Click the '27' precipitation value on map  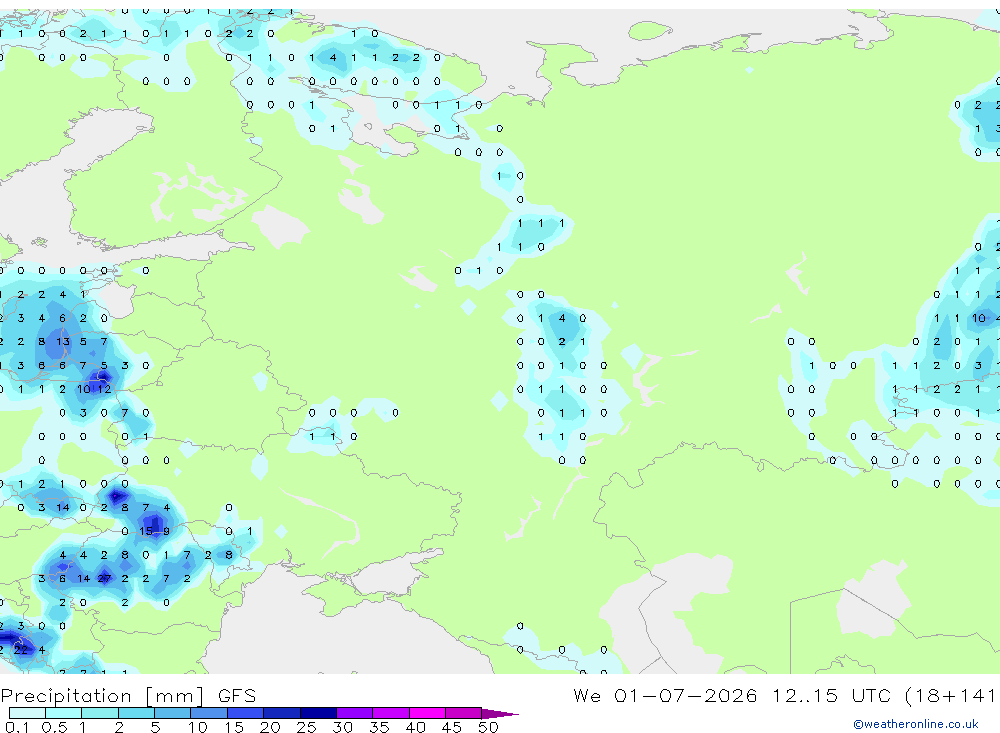tap(104, 579)
